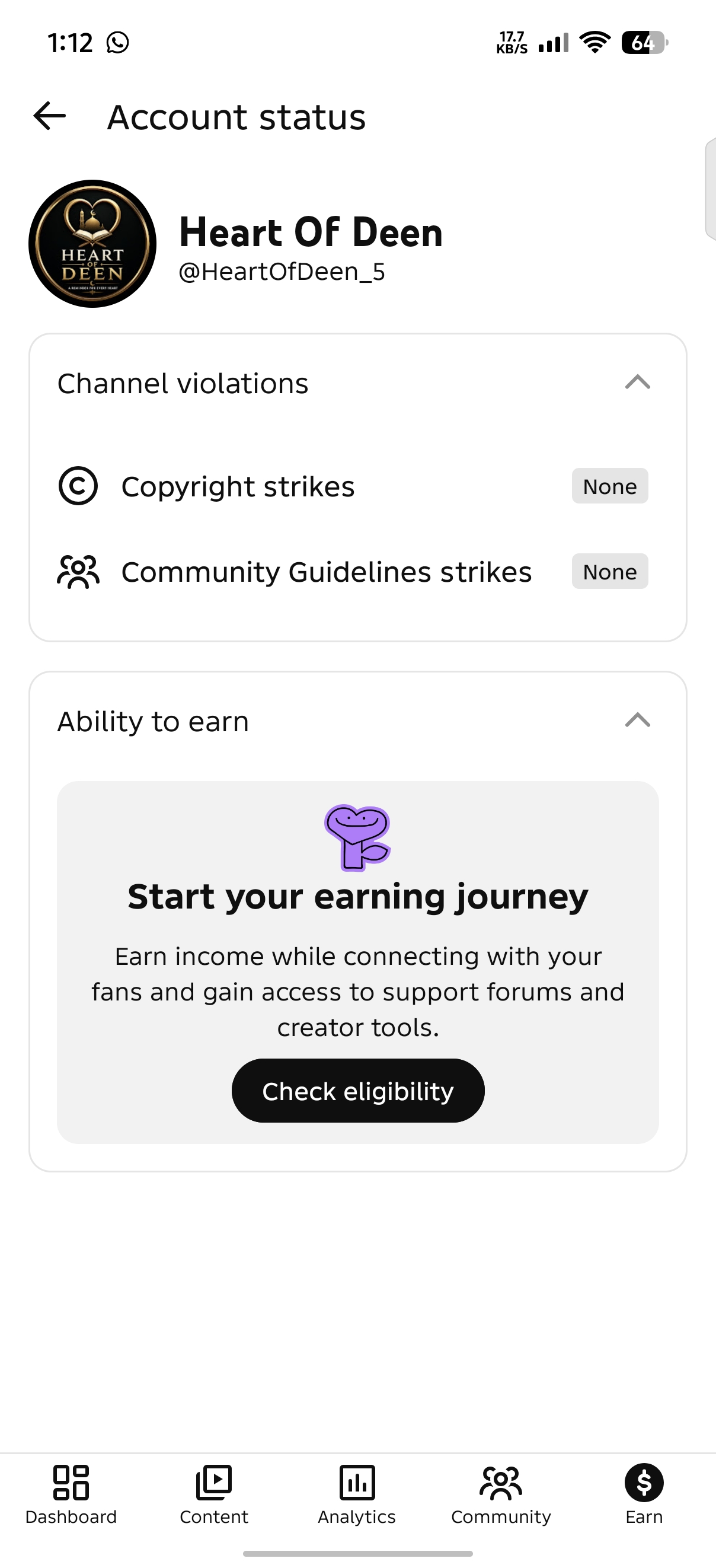The width and height of the screenshot is (716, 1568).
Task: Tap the back arrow icon
Action: [49, 116]
